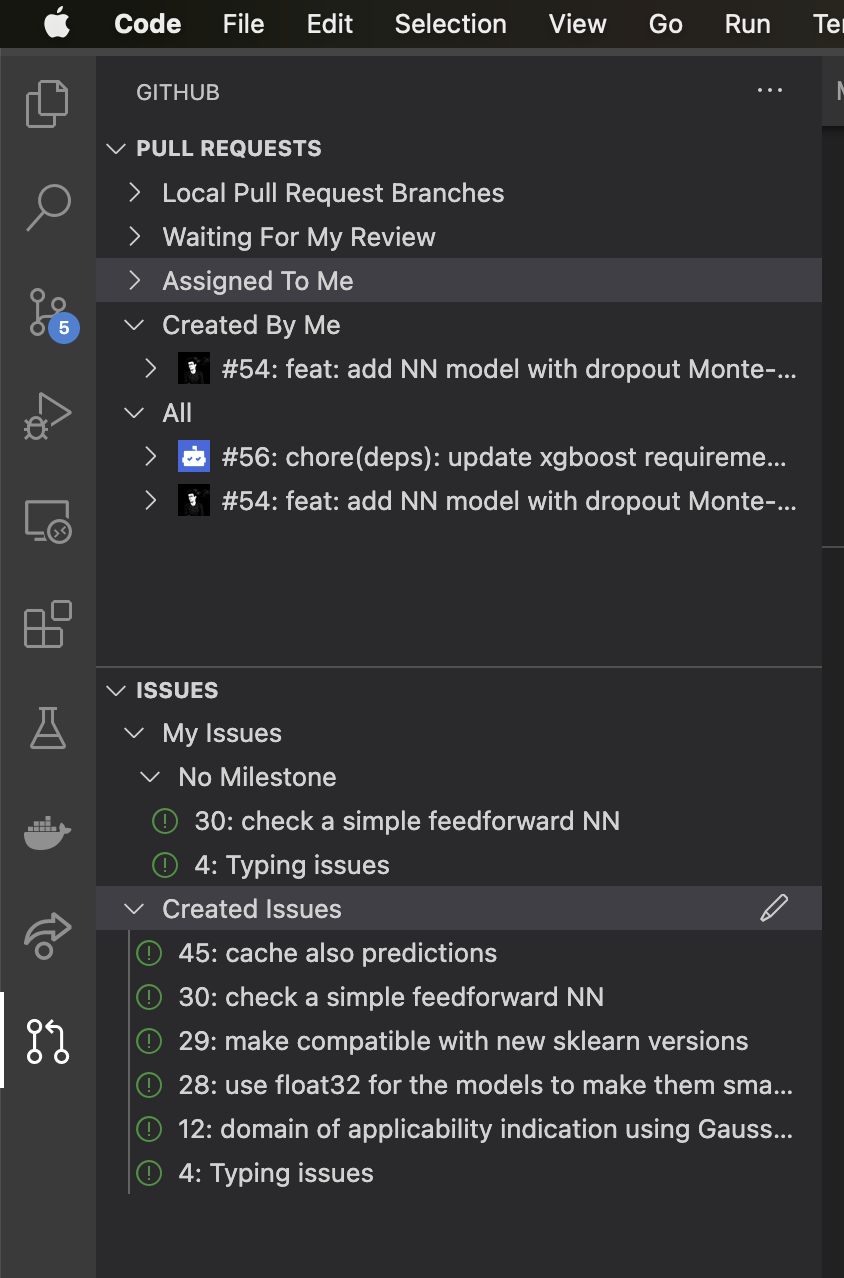Expand PR #54 chevron under All

pyautogui.click(x=151, y=500)
